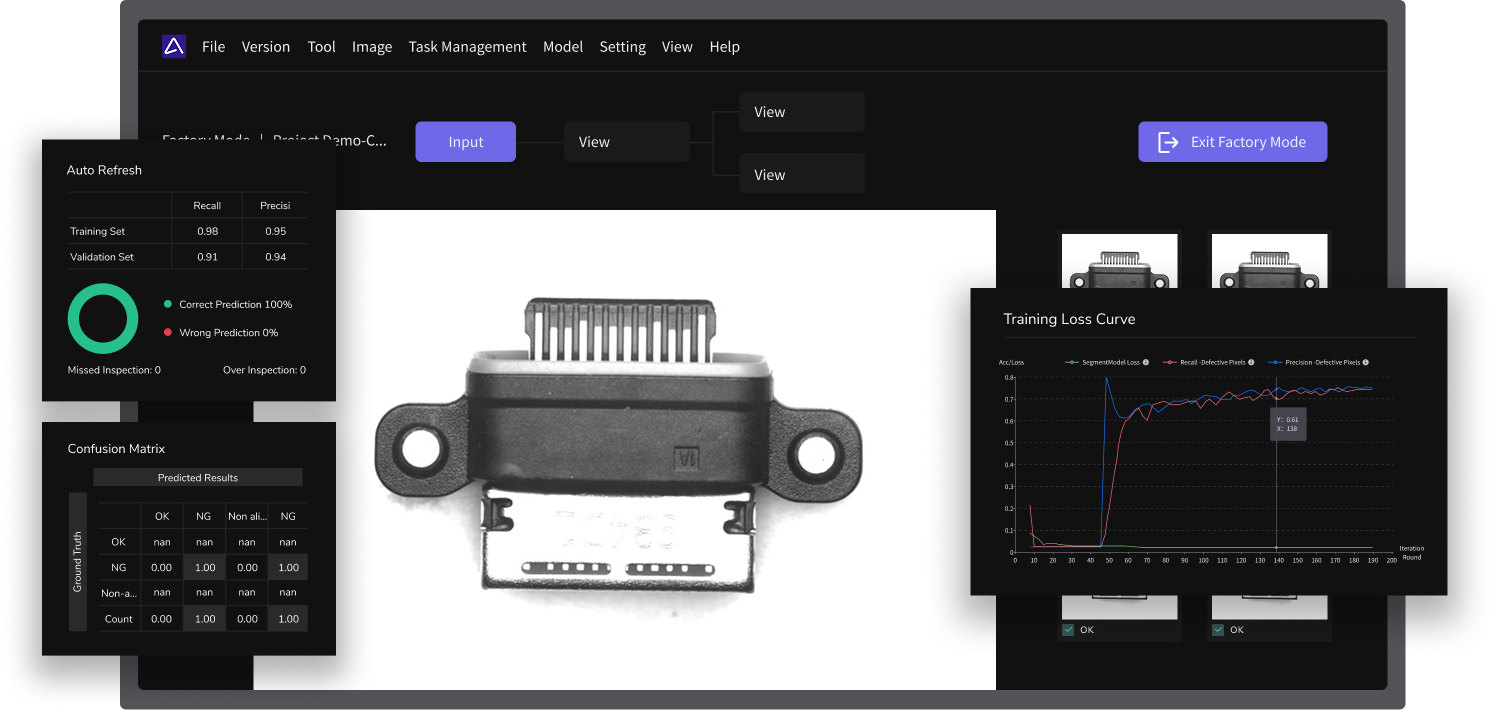Click the green Correct Prediction donut chart
Screen dimensions: 1497x711
point(103,318)
